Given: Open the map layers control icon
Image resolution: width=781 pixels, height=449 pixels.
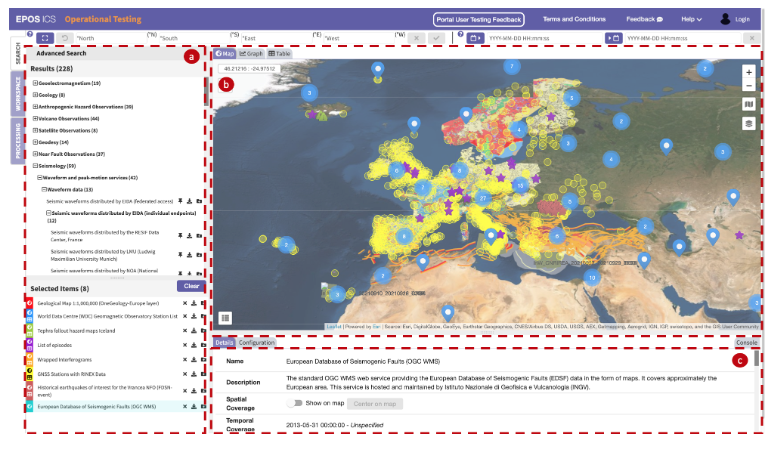Looking at the screenshot, I should pyautogui.click(x=748, y=123).
